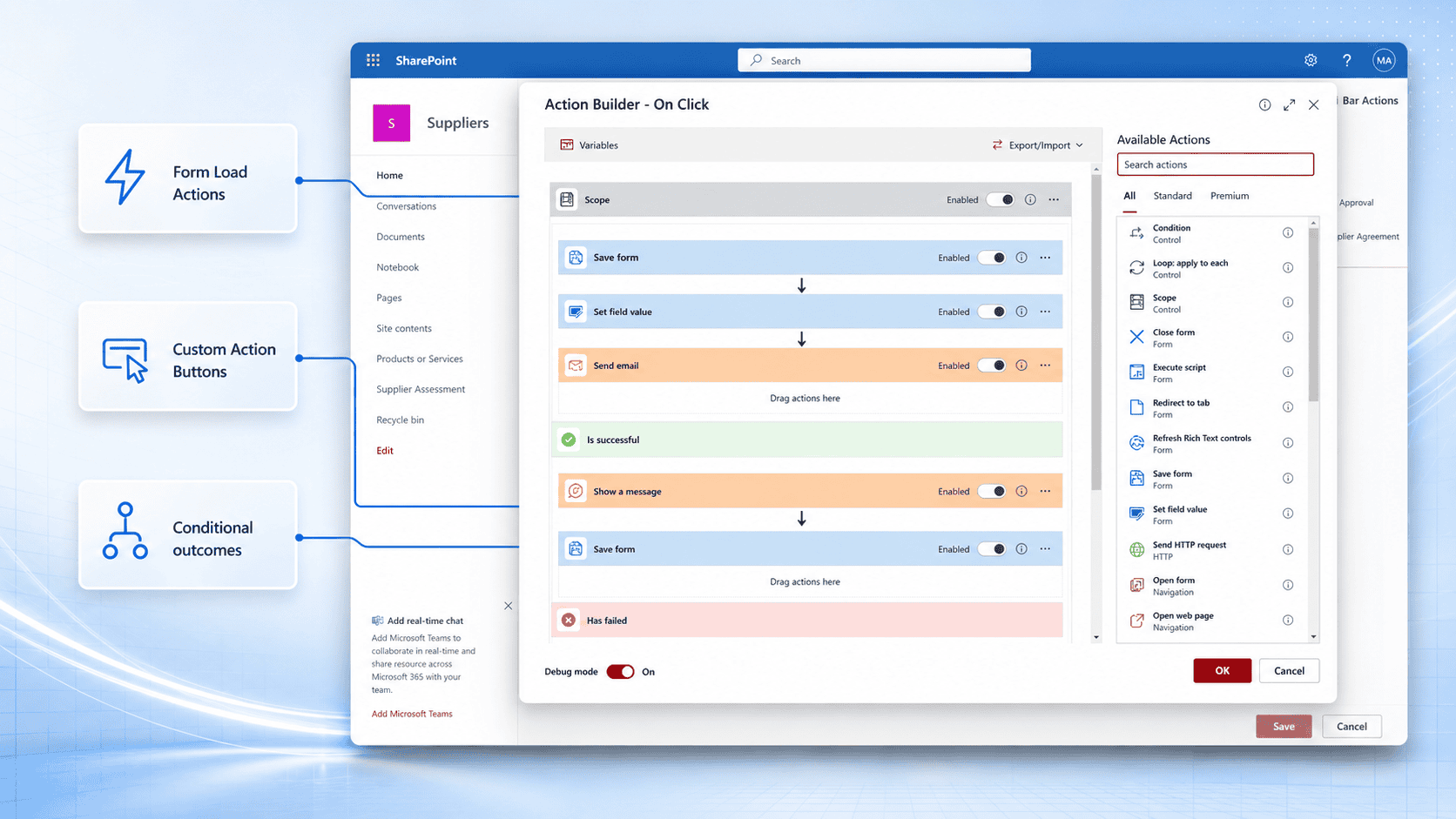Open Site contents in the site navigation
This screenshot has width=1456, height=819.
(404, 328)
